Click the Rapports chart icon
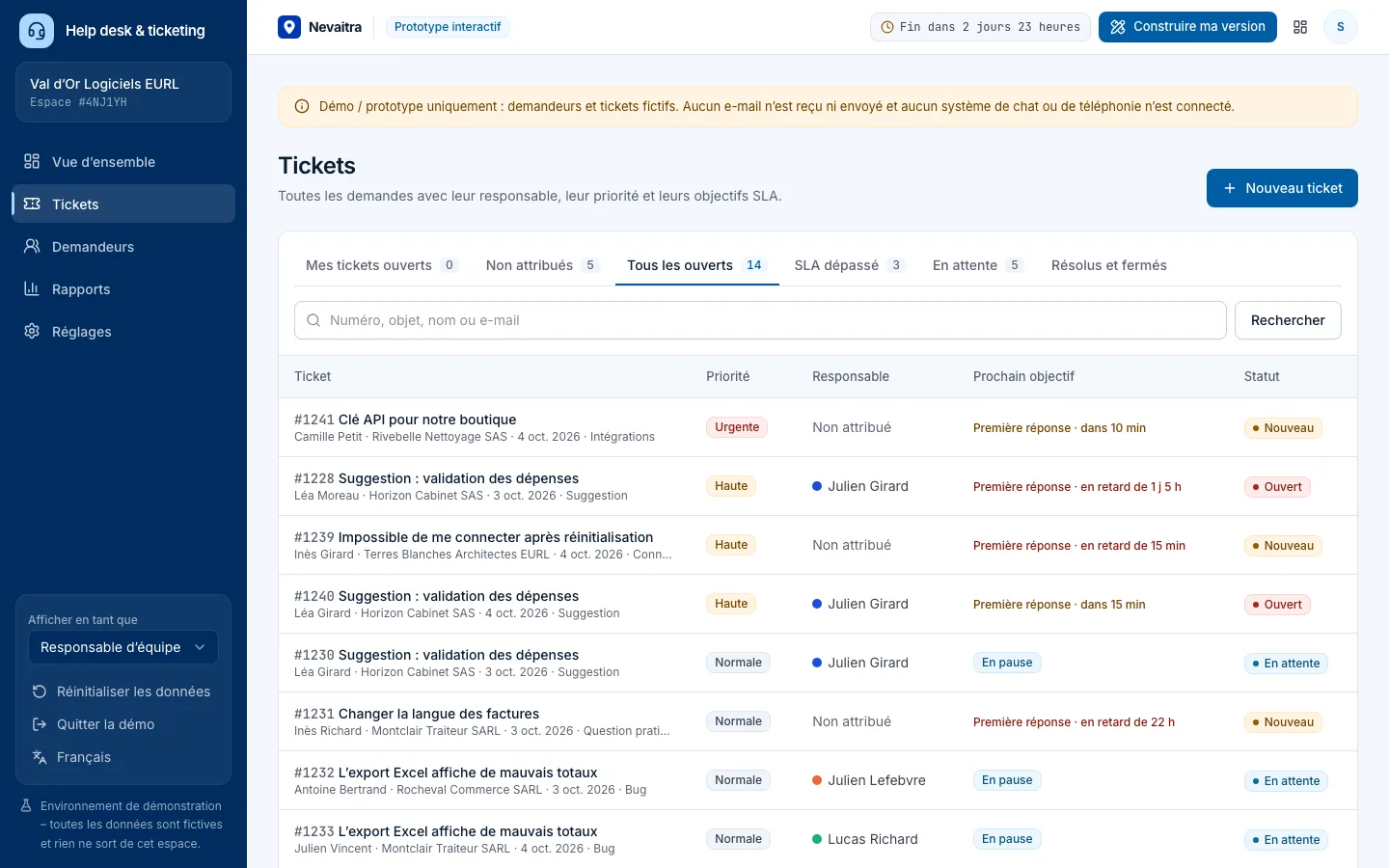 32,288
